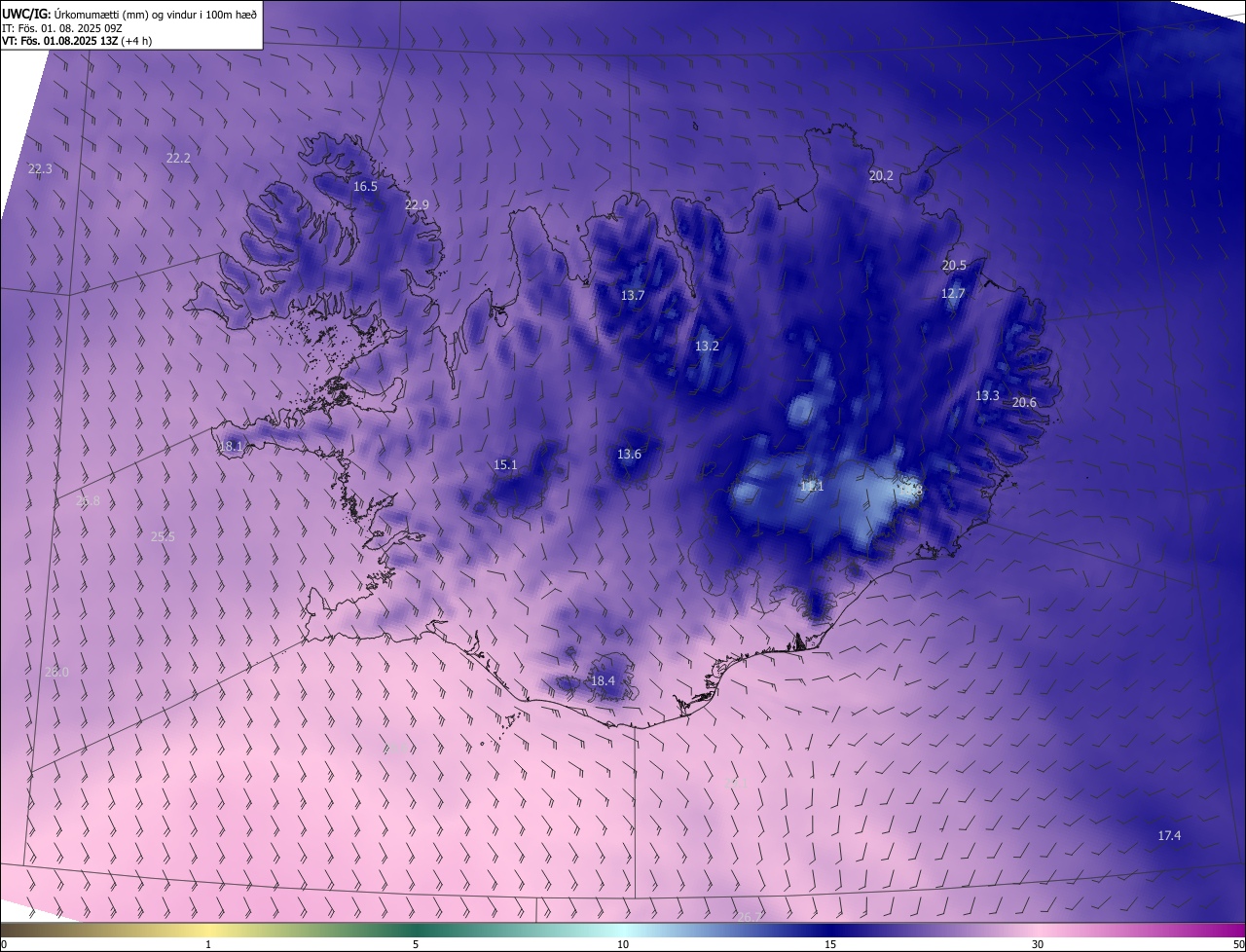Click the 13.6 value label
The image size is (1246, 952).
click(629, 454)
